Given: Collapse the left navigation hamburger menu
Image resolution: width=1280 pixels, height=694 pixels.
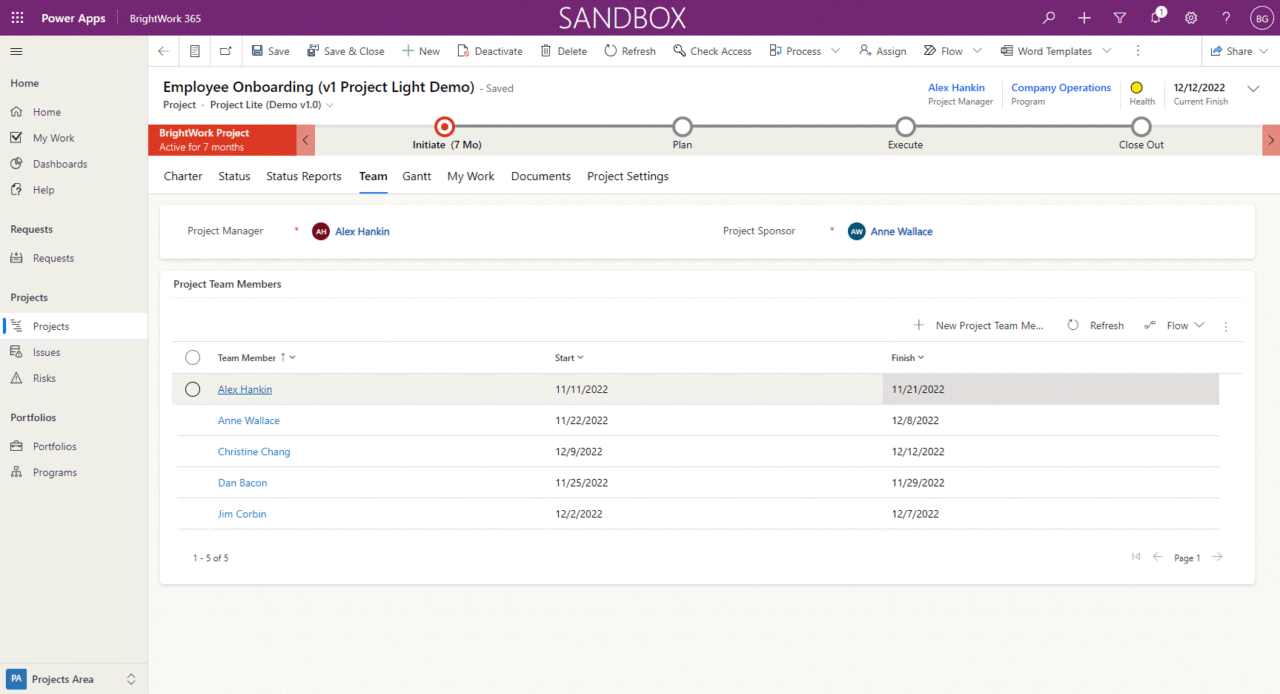Looking at the screenshot, I should point(17,51).
